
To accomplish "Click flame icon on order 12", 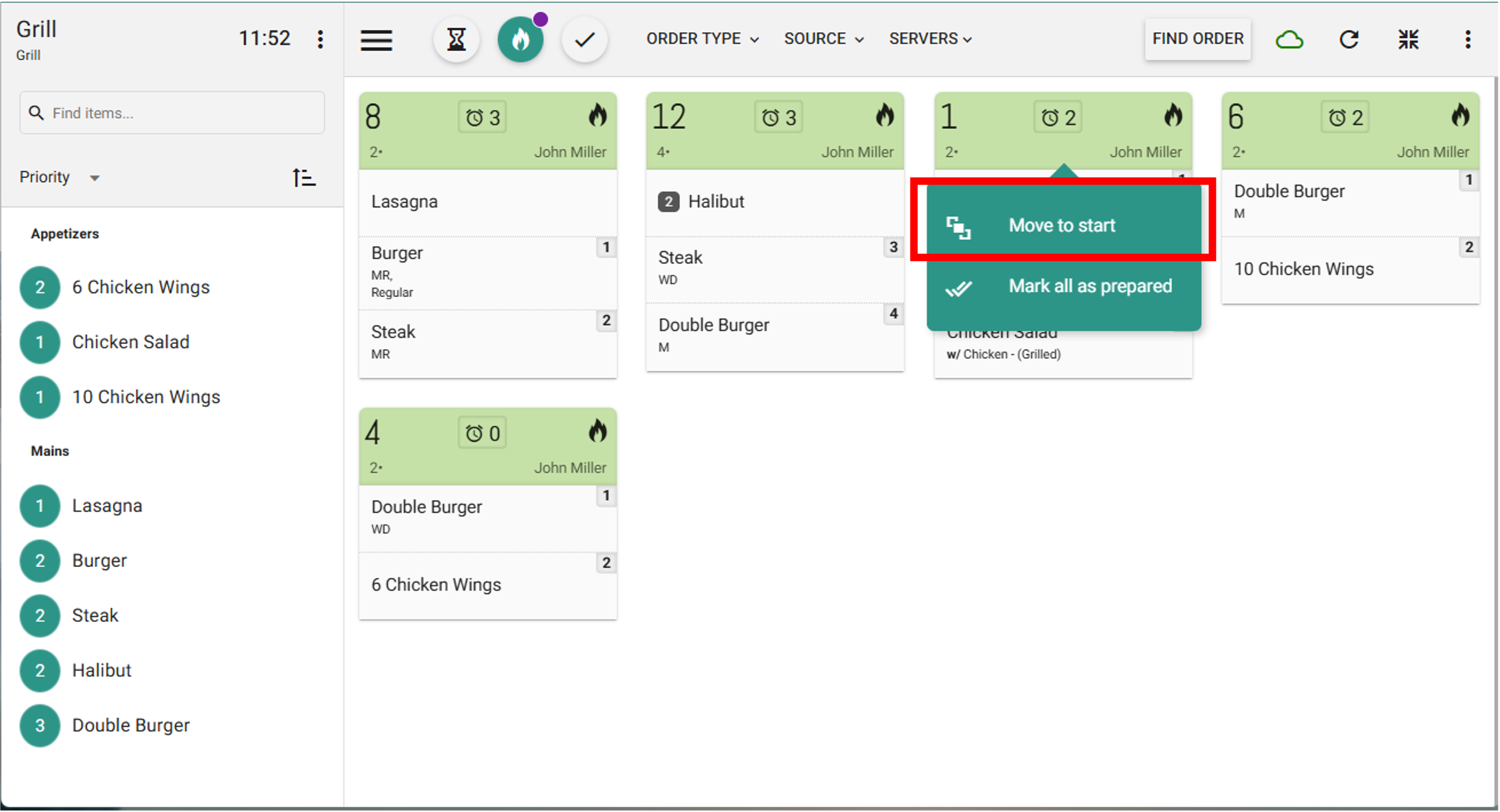I will [884, 115].
